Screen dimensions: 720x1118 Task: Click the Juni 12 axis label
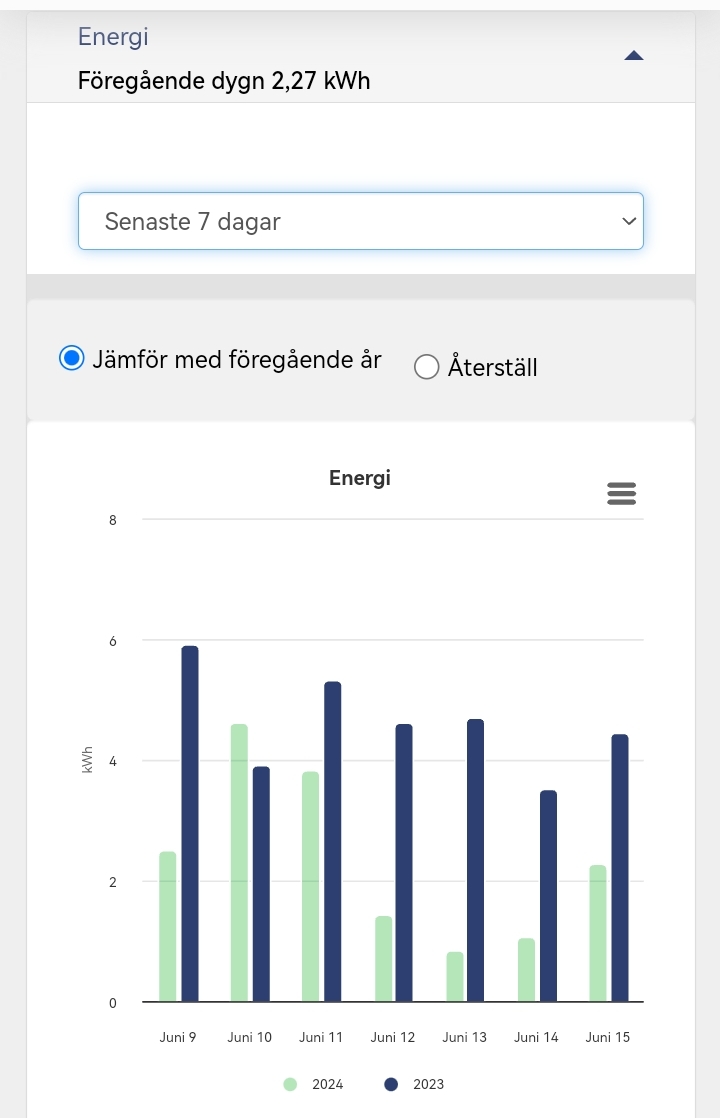pos(393,1037)
